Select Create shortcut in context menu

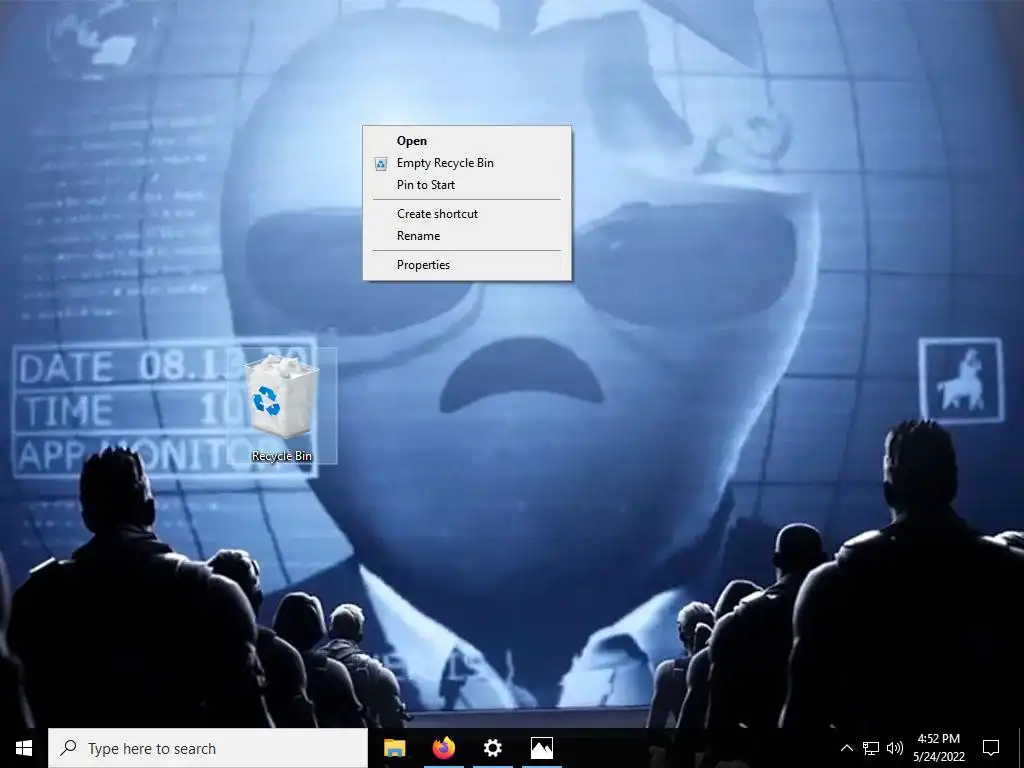[466, 214]
